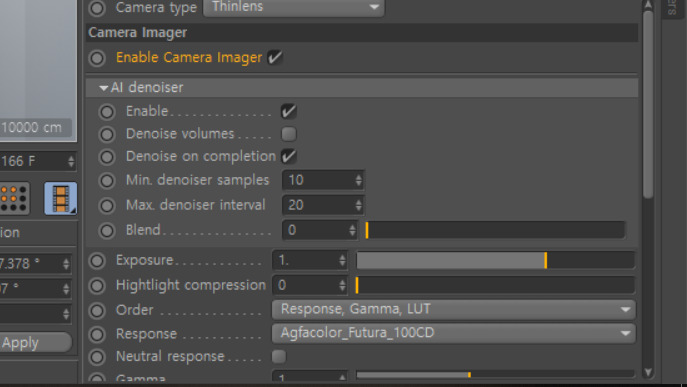Enable the Neutral response checkbox
687x387 pixels.
[x=279, y=356]
